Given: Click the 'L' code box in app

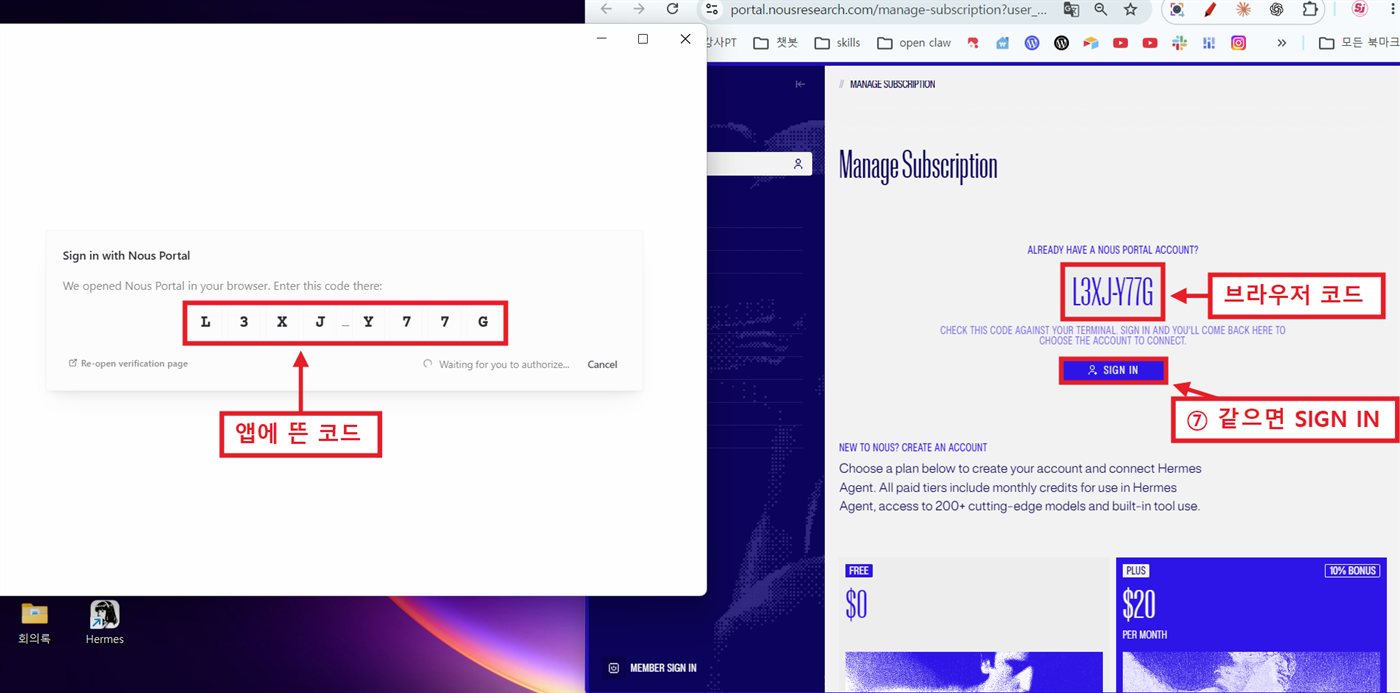Looking at the screenshot, I should [x=205, y=322].
